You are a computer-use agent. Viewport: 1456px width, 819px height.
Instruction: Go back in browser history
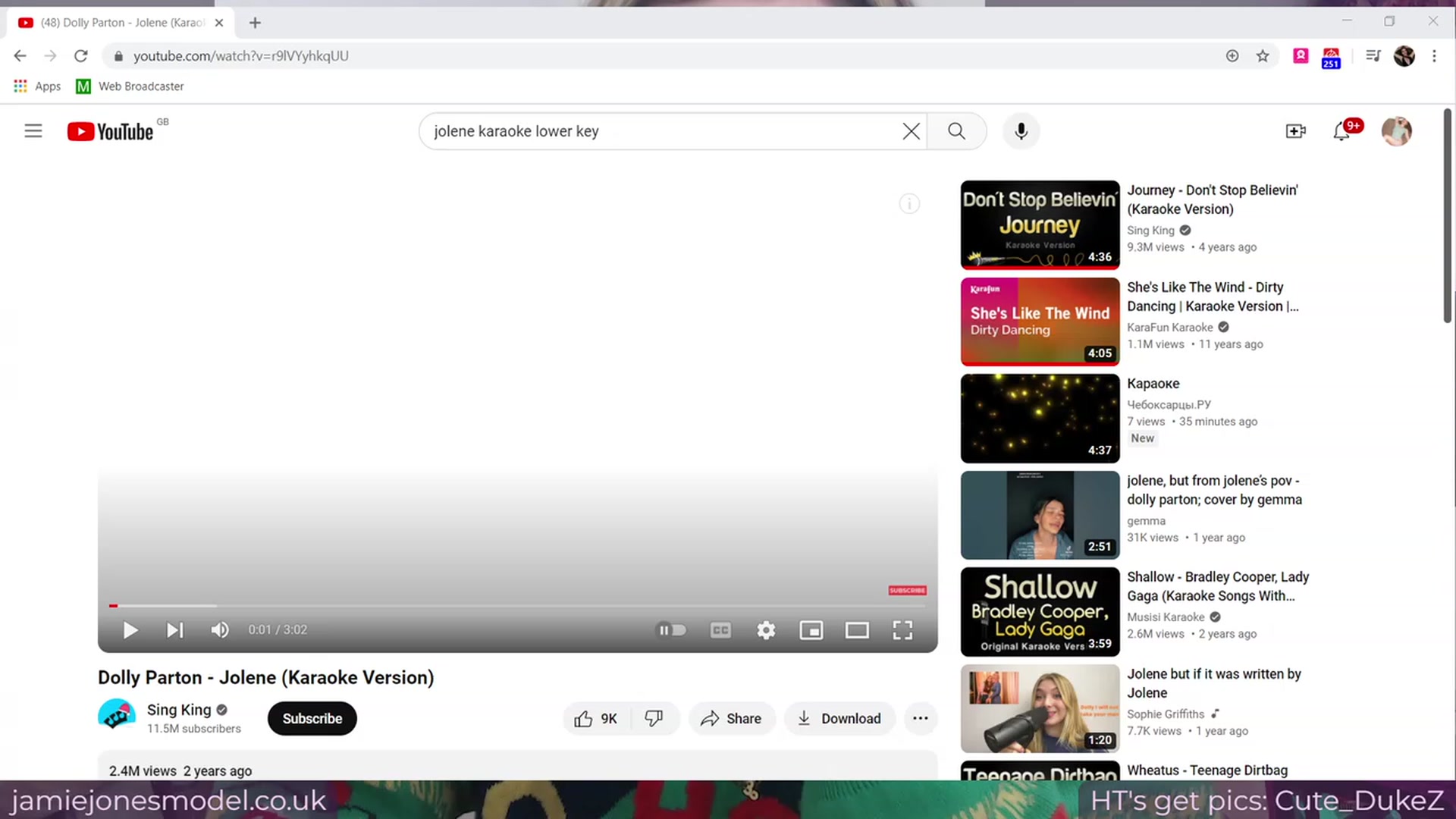pos(20,56)
